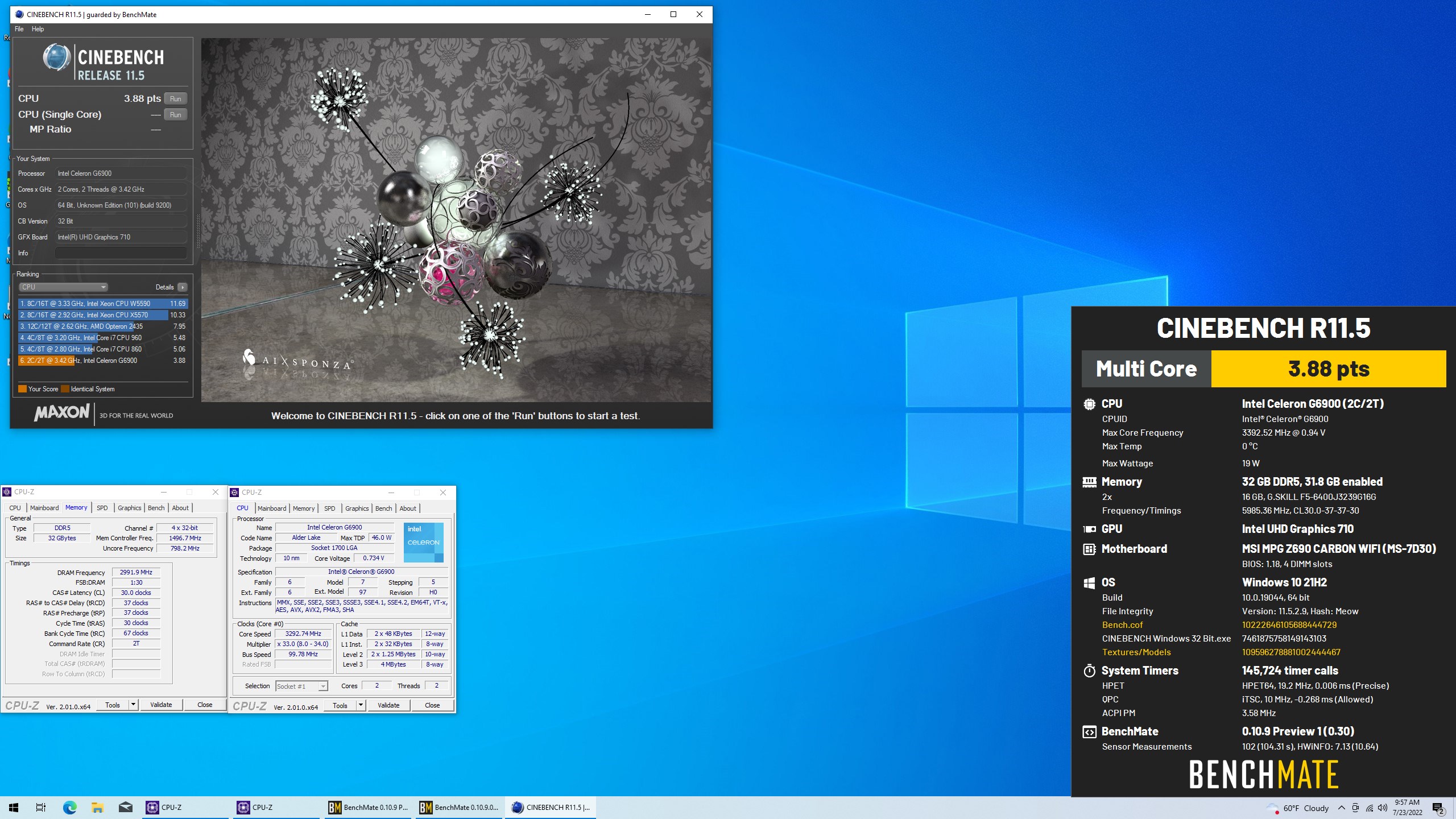Run the CPU multi-core benchmark

click(175, 98)
